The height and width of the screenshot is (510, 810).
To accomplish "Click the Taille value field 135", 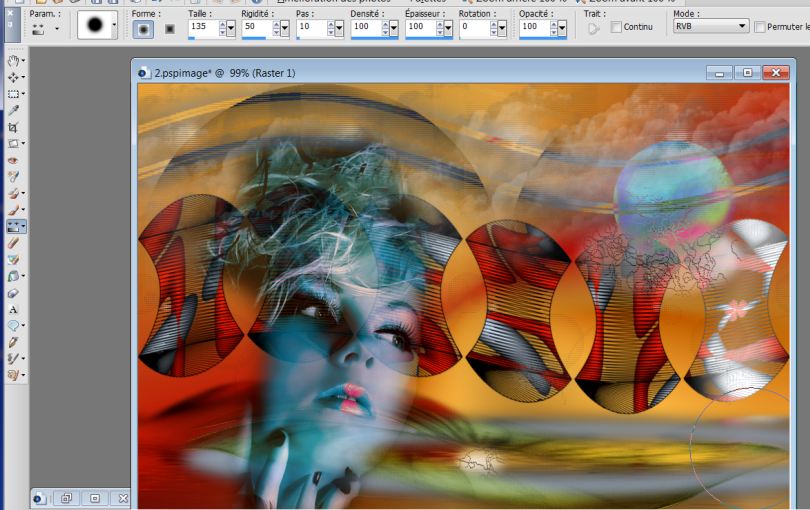I will (x=204, y=27).
